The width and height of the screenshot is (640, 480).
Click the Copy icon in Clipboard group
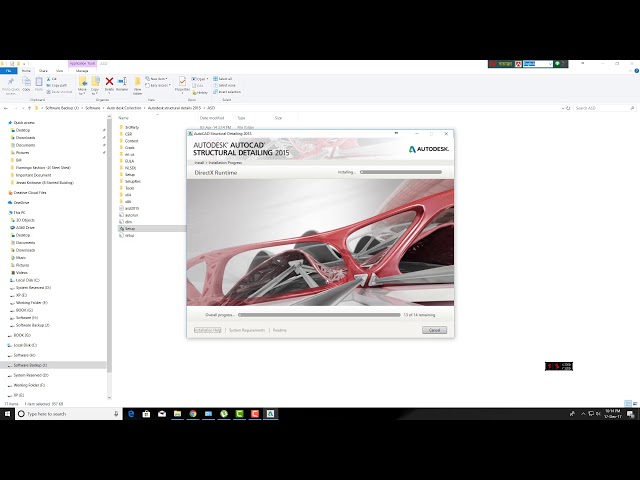point(26,82)
